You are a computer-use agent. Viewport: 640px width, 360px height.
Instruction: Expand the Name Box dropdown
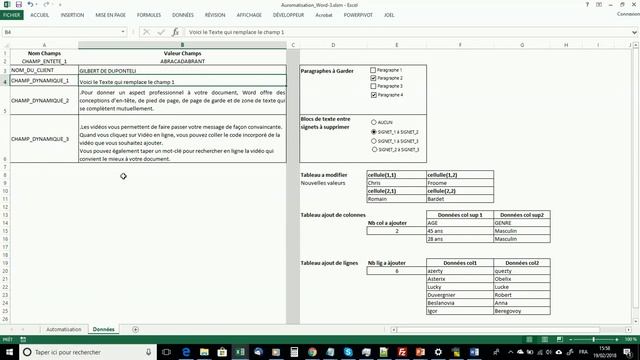click(x=123, y=32)
